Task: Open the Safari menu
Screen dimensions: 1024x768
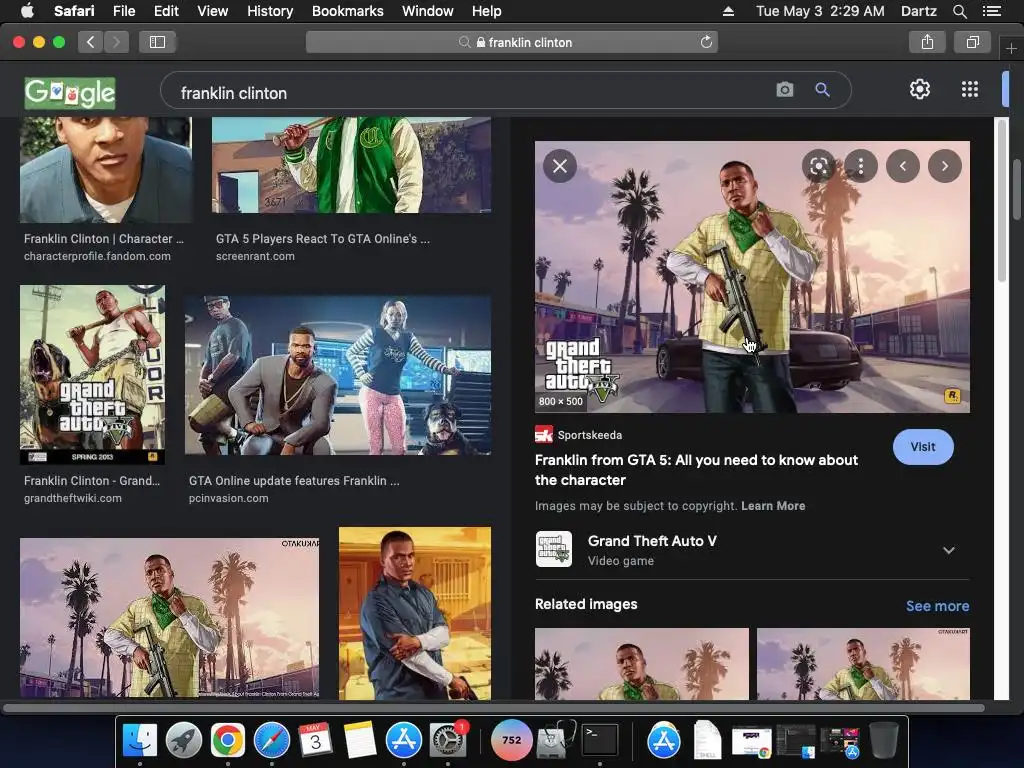Action: [x=74, y=11]
